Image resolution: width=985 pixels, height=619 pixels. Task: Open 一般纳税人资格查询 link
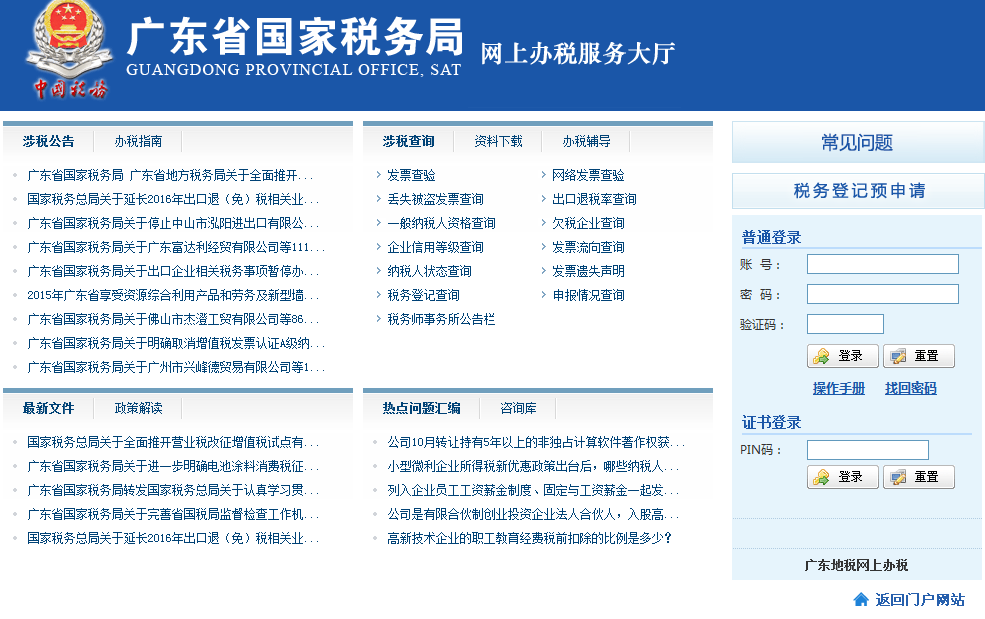[x=441, y=223]
